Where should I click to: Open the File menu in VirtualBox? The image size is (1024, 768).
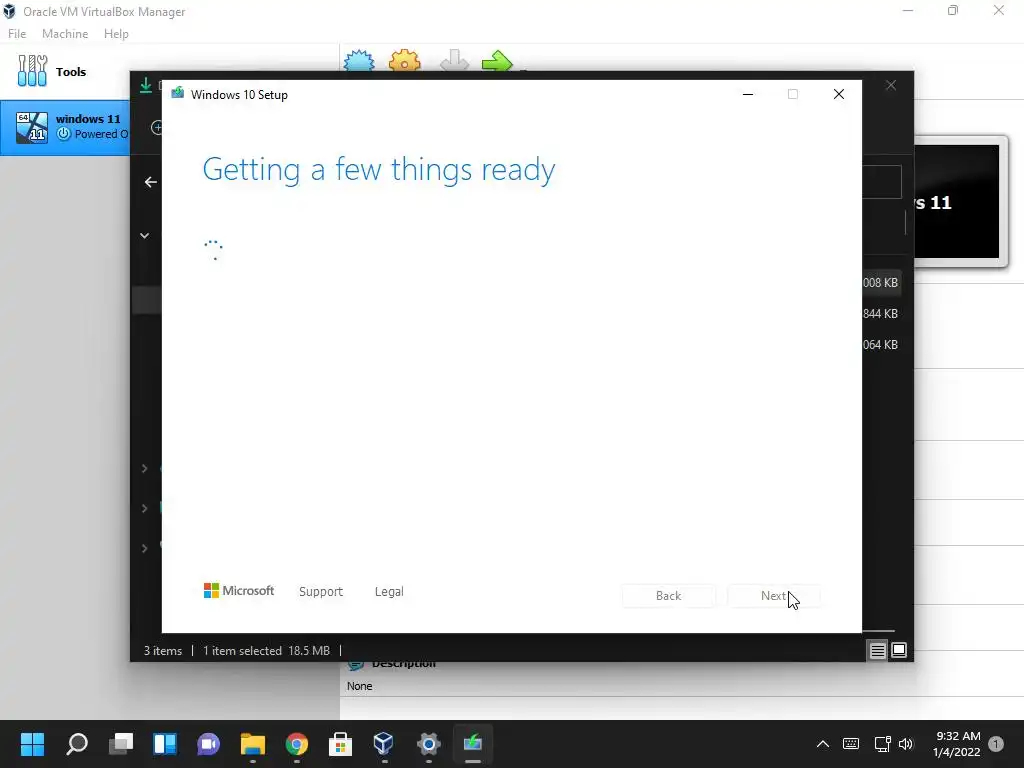coord(17,34)
